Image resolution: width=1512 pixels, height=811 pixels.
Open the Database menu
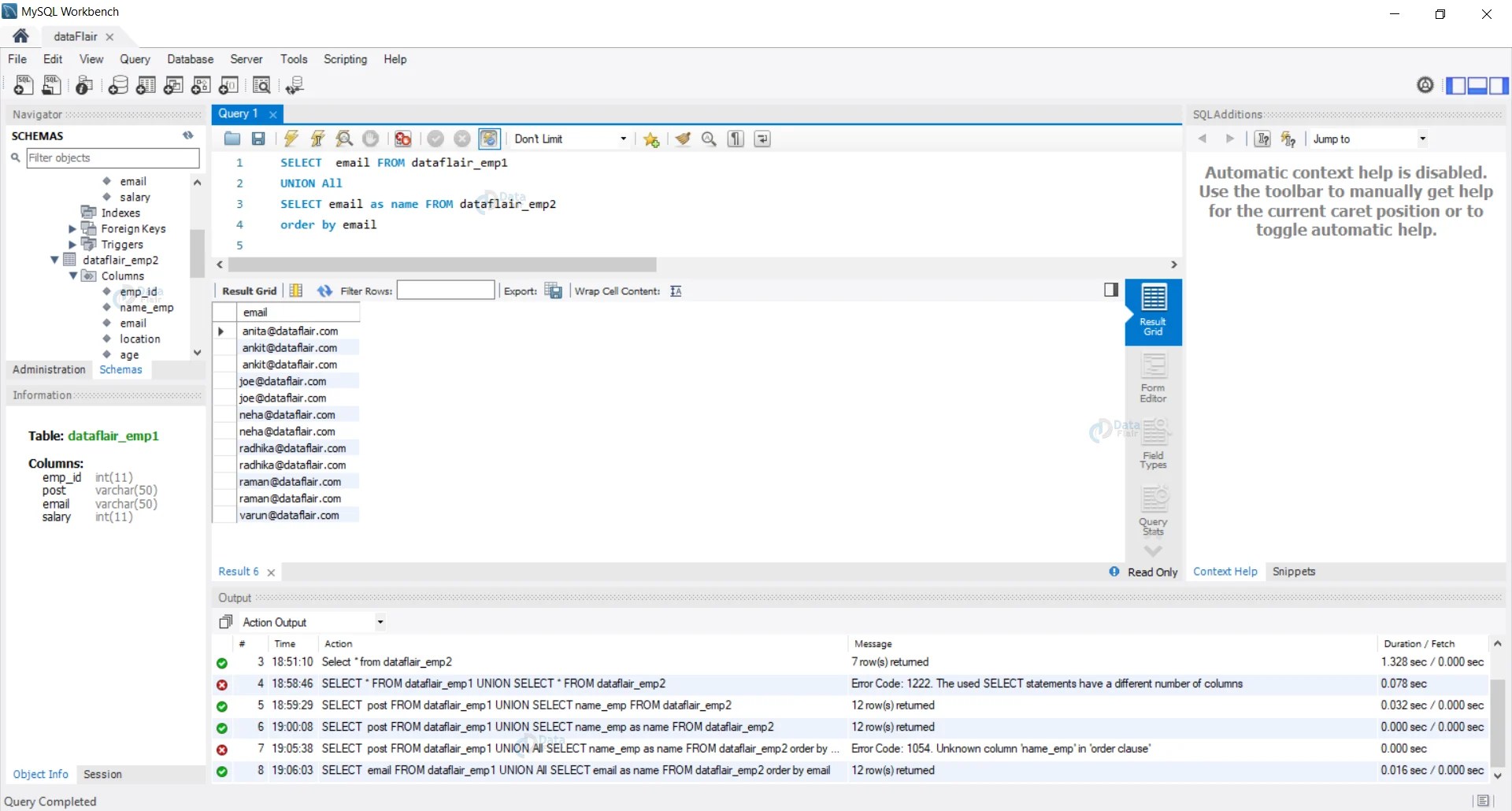coord(191,59)
